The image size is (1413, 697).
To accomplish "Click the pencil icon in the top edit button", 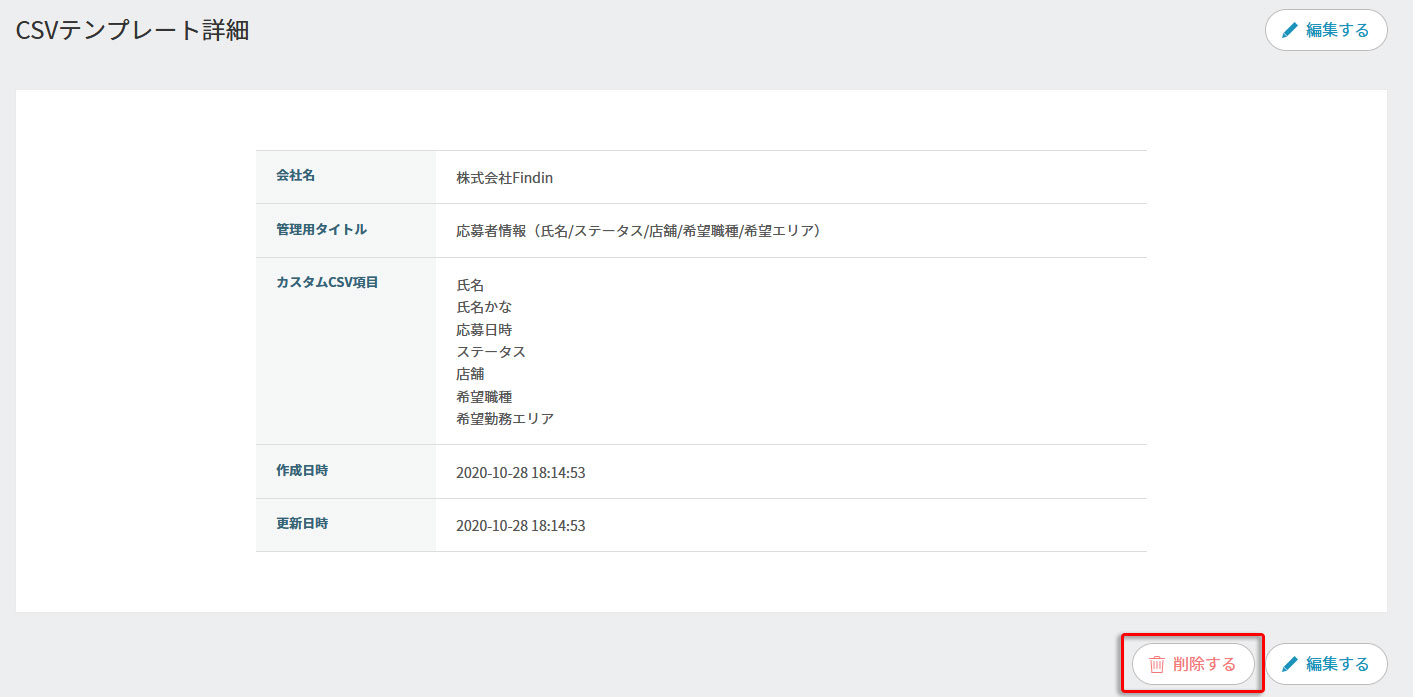I will [1289, 30].
